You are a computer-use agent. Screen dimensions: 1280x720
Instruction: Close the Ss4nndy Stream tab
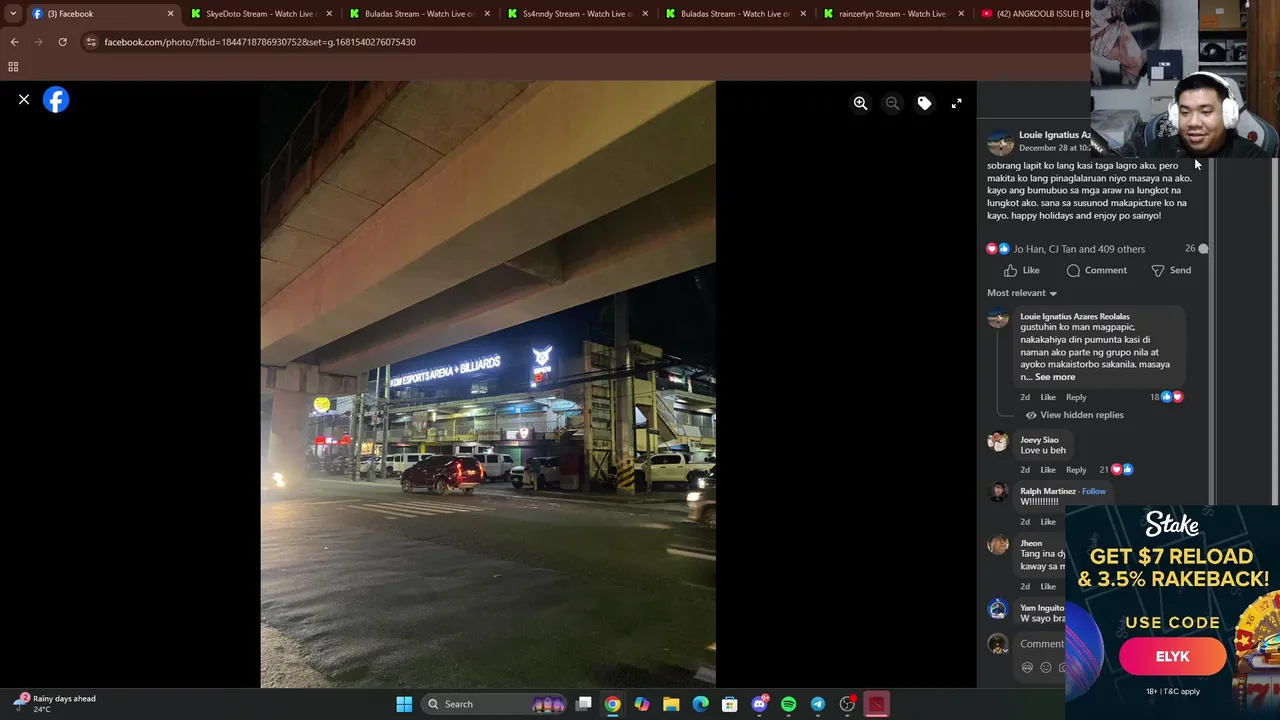pyautogui.click(x=645, y=14)
